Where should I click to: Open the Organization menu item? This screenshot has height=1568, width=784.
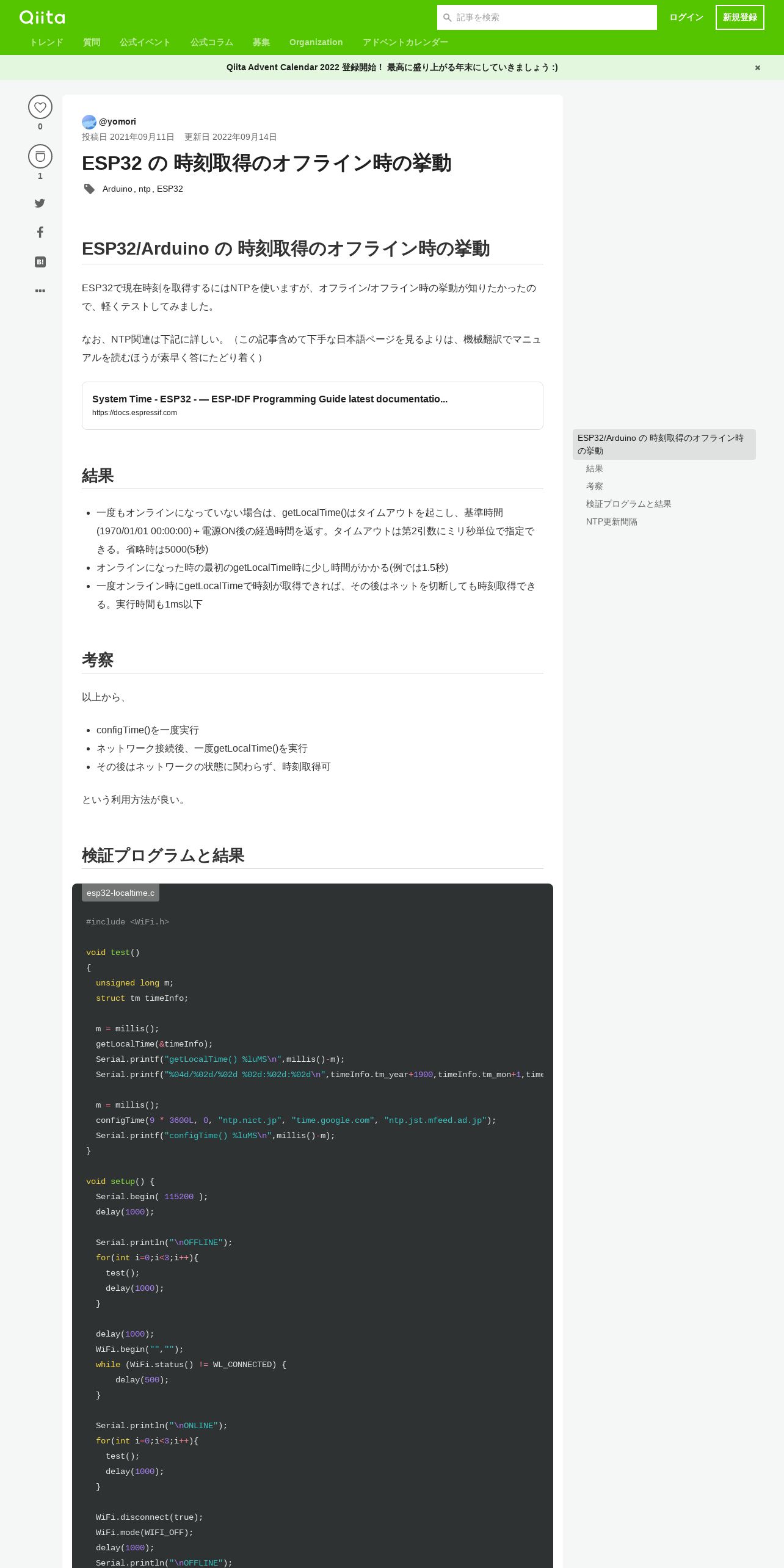tap(316, 42)
